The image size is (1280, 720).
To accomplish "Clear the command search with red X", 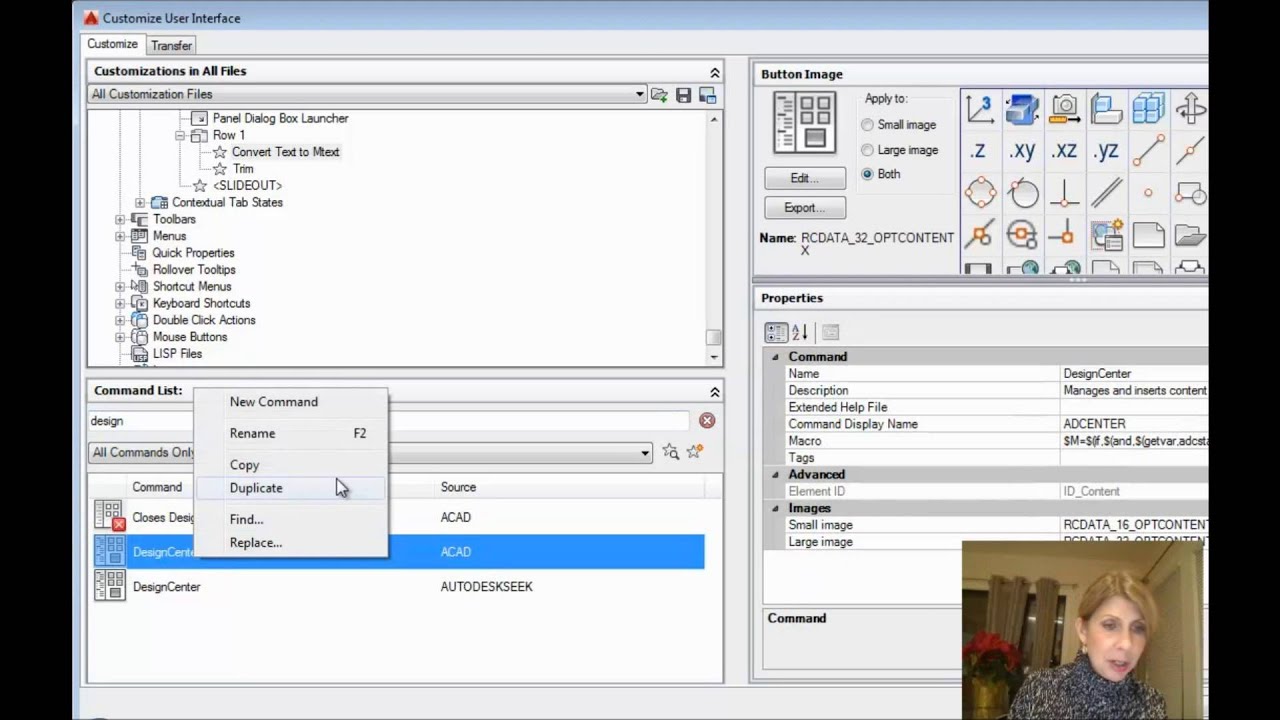I will [x=707, y=421].
